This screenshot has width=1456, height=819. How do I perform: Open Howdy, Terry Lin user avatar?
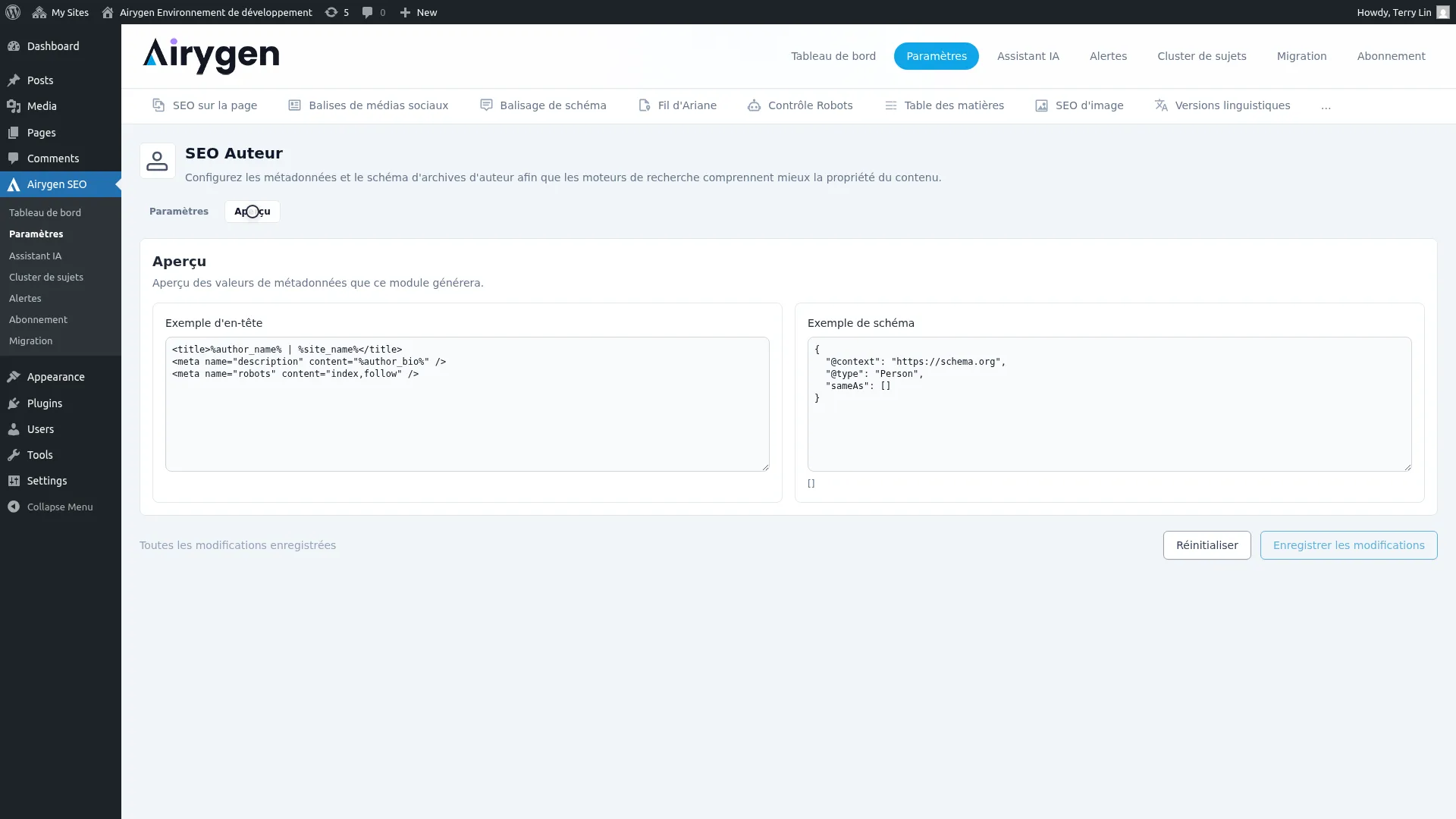pyautogui.click(x=1443, y=12)
